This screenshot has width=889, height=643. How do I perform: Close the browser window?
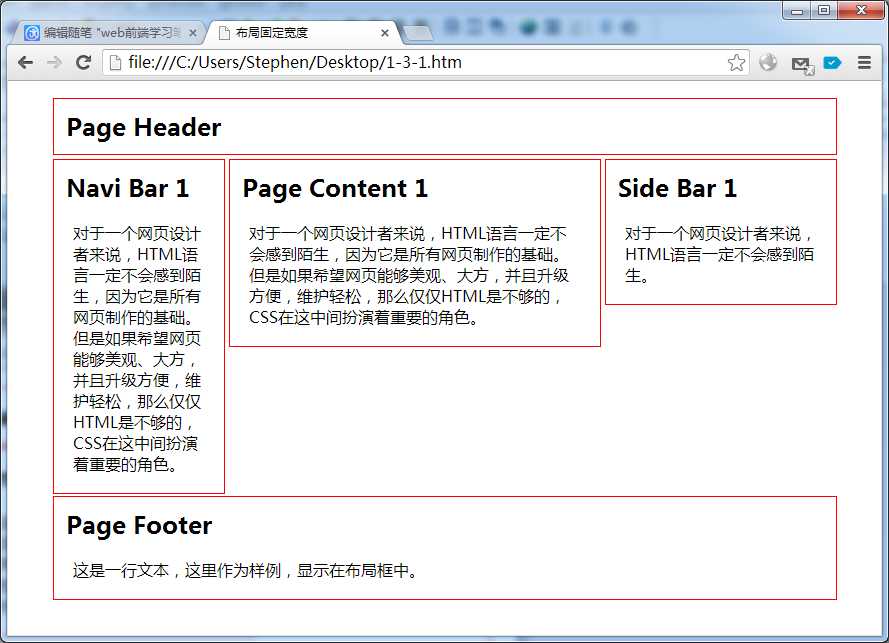[x=861, y=11]
